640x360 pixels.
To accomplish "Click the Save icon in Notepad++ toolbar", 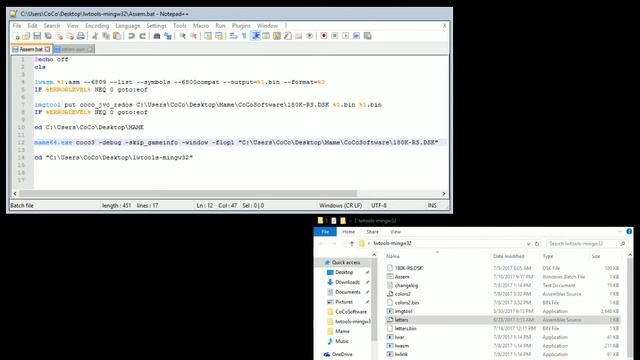I will pos(37,36).
